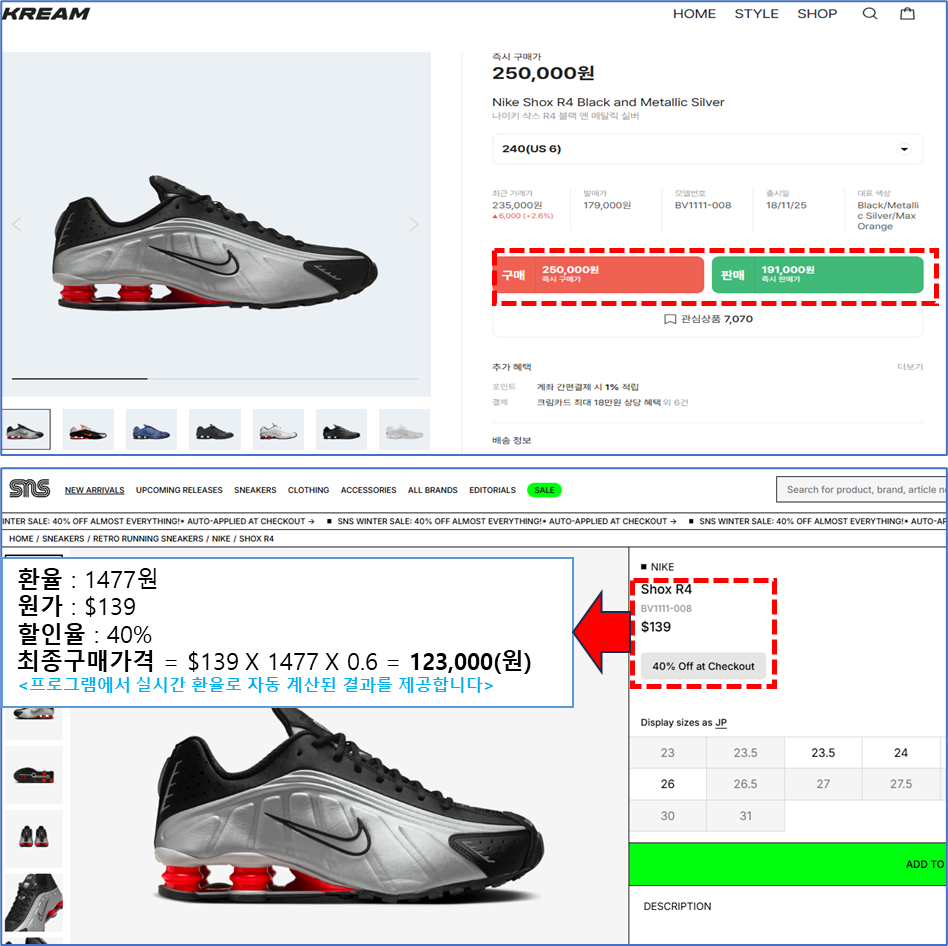The image size is (948, 946).
Task: Open the KREAM search magnifier icon
Action: (869, 13)
